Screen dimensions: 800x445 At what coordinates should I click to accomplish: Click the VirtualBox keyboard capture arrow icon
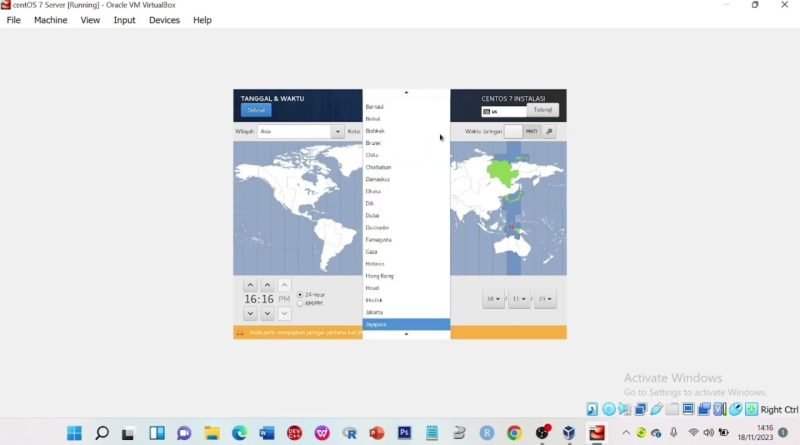[x=752, y=409]
